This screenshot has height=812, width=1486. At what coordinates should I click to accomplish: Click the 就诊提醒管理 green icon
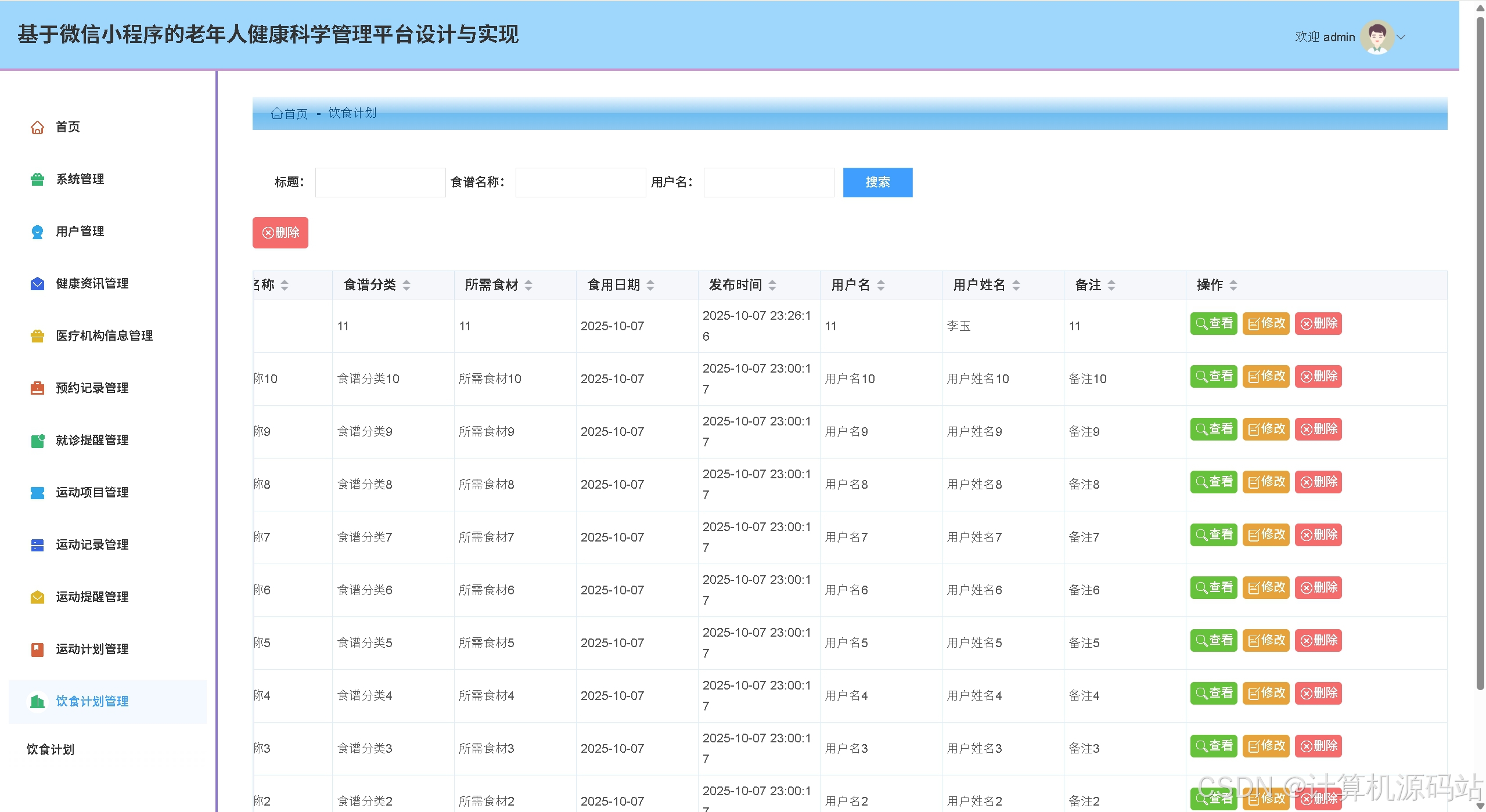click(37, 441)
